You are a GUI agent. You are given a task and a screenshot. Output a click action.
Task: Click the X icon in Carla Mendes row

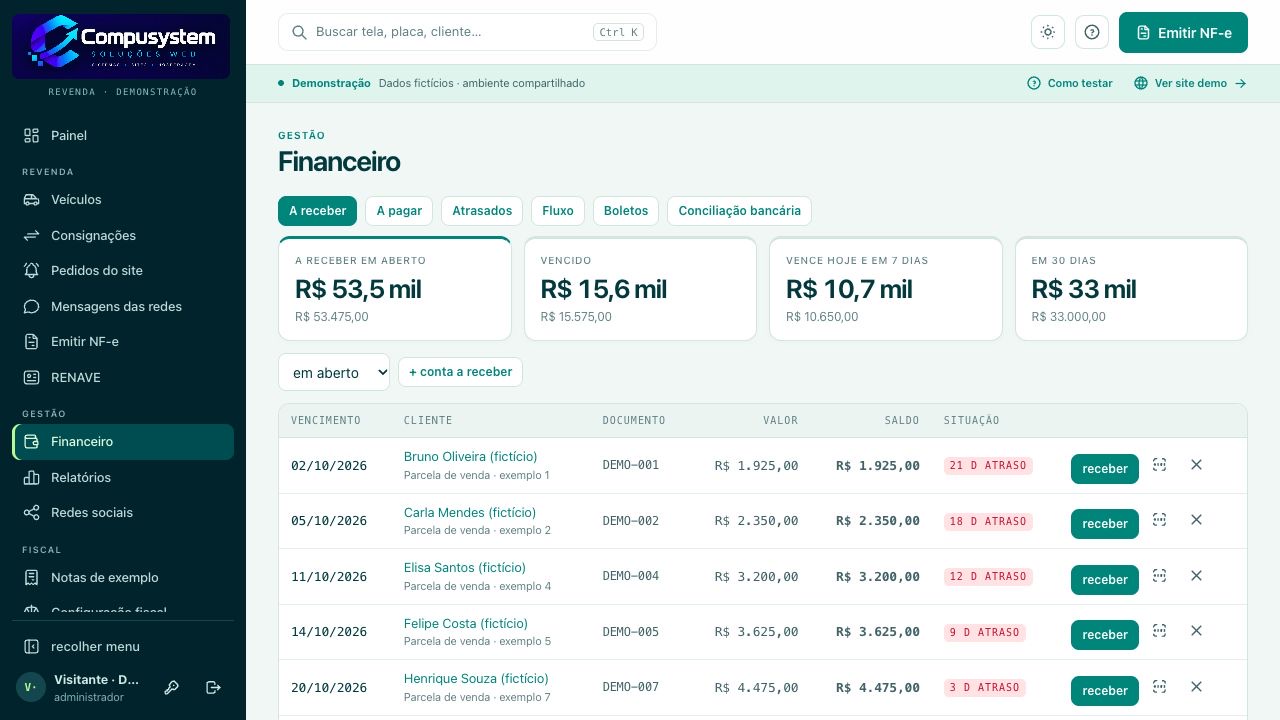coord(1196,520)
